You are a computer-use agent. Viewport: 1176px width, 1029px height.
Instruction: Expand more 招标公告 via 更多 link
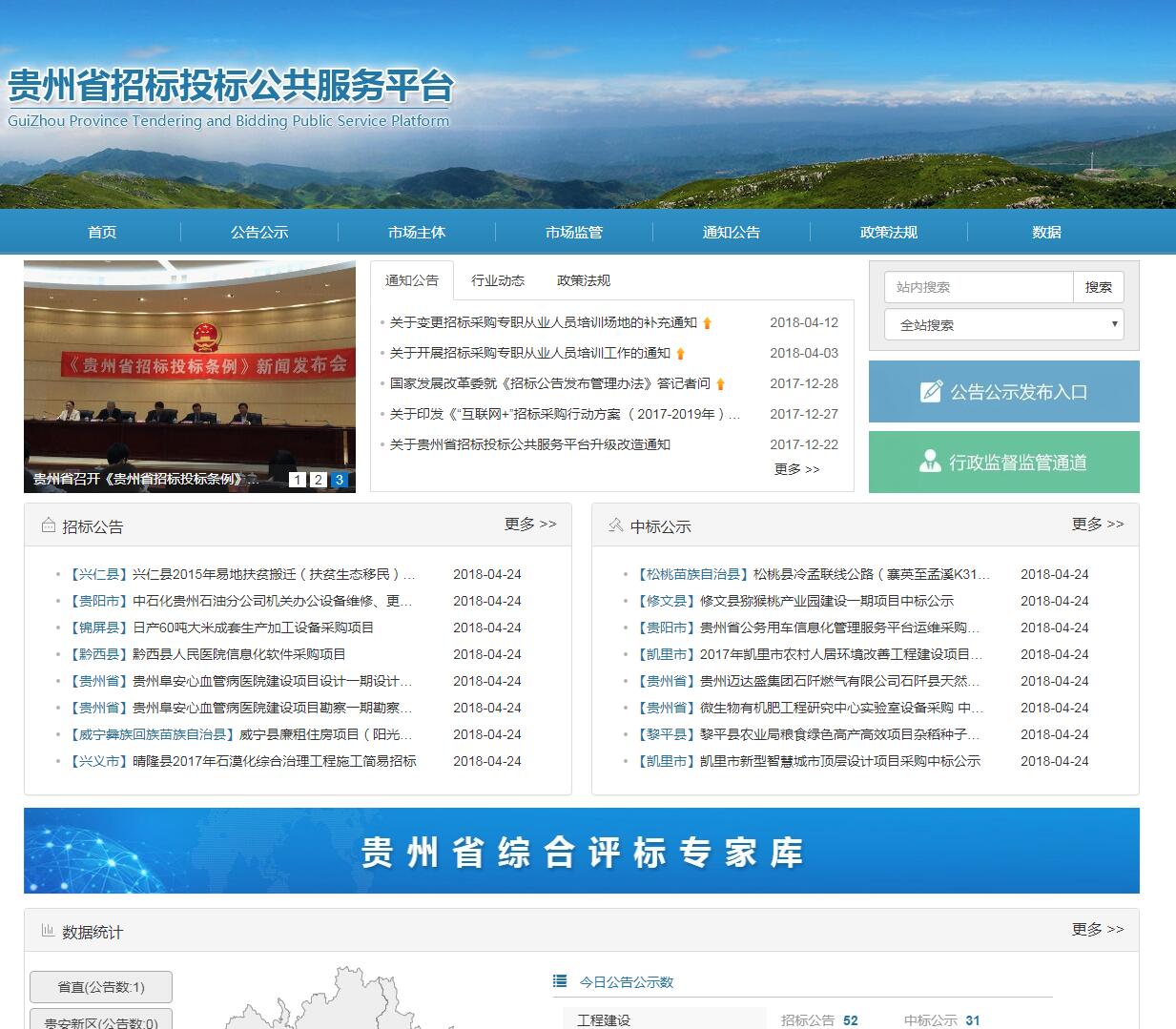point(530,525)
